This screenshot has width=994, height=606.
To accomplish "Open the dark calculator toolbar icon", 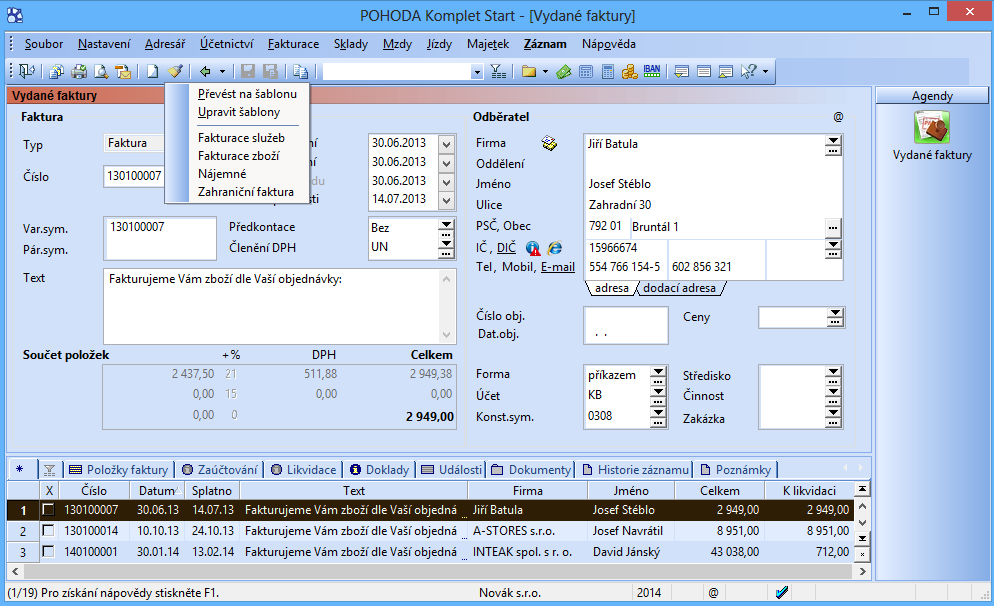I will click(607, 72).
